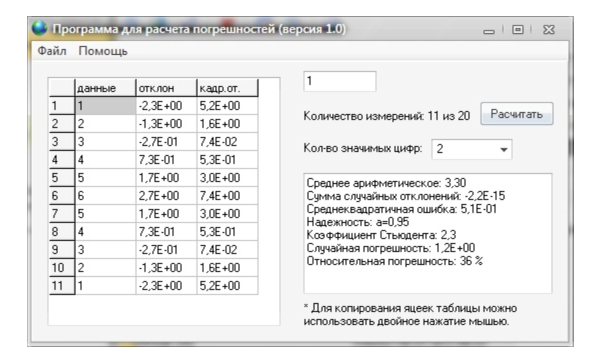600x363 pixels.
Task: Click кадр.от. cell in row 11
Action: [227, 285]
